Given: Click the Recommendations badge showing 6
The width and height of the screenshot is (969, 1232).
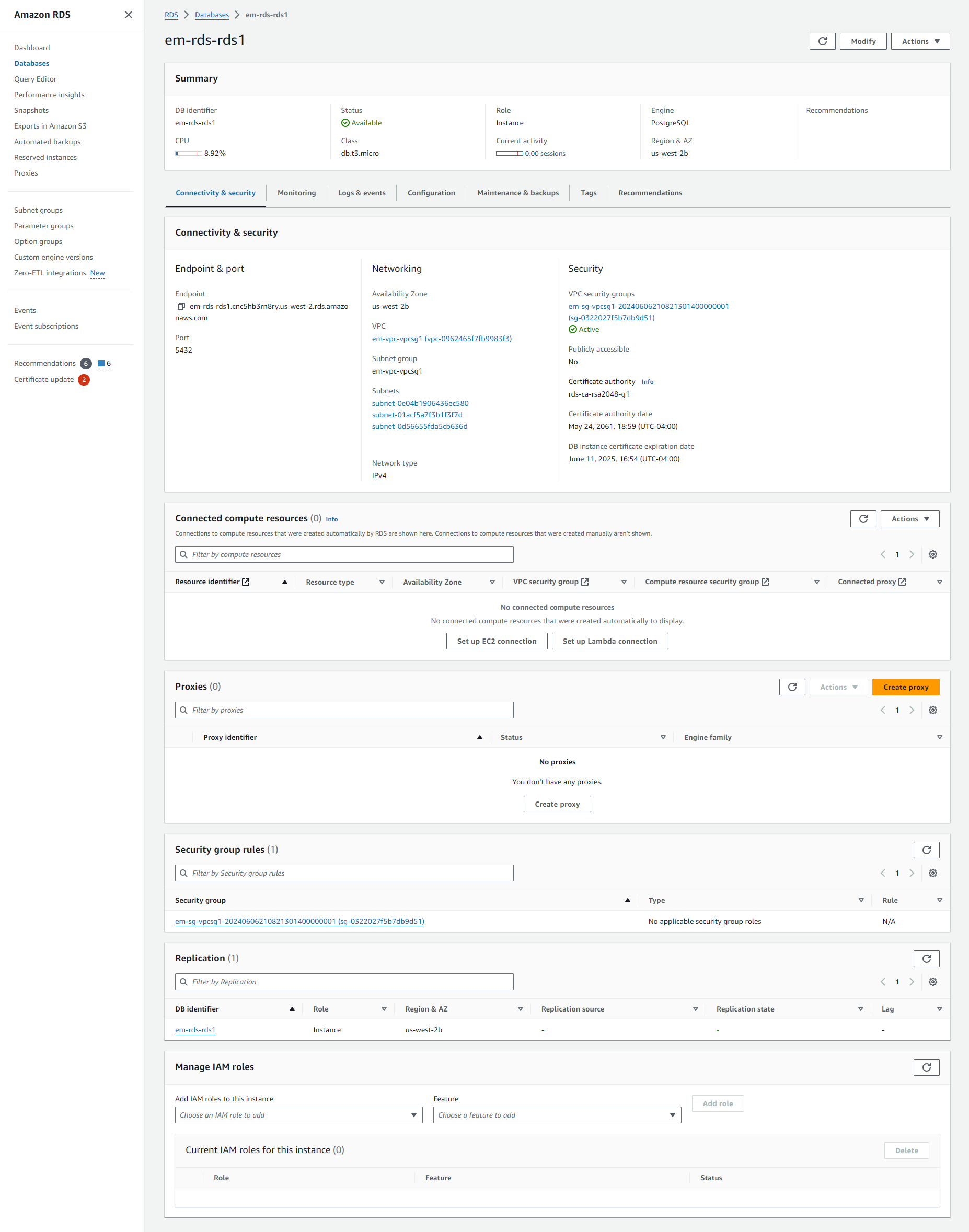Looking at the screenshot, I should (x=86, y=364).
